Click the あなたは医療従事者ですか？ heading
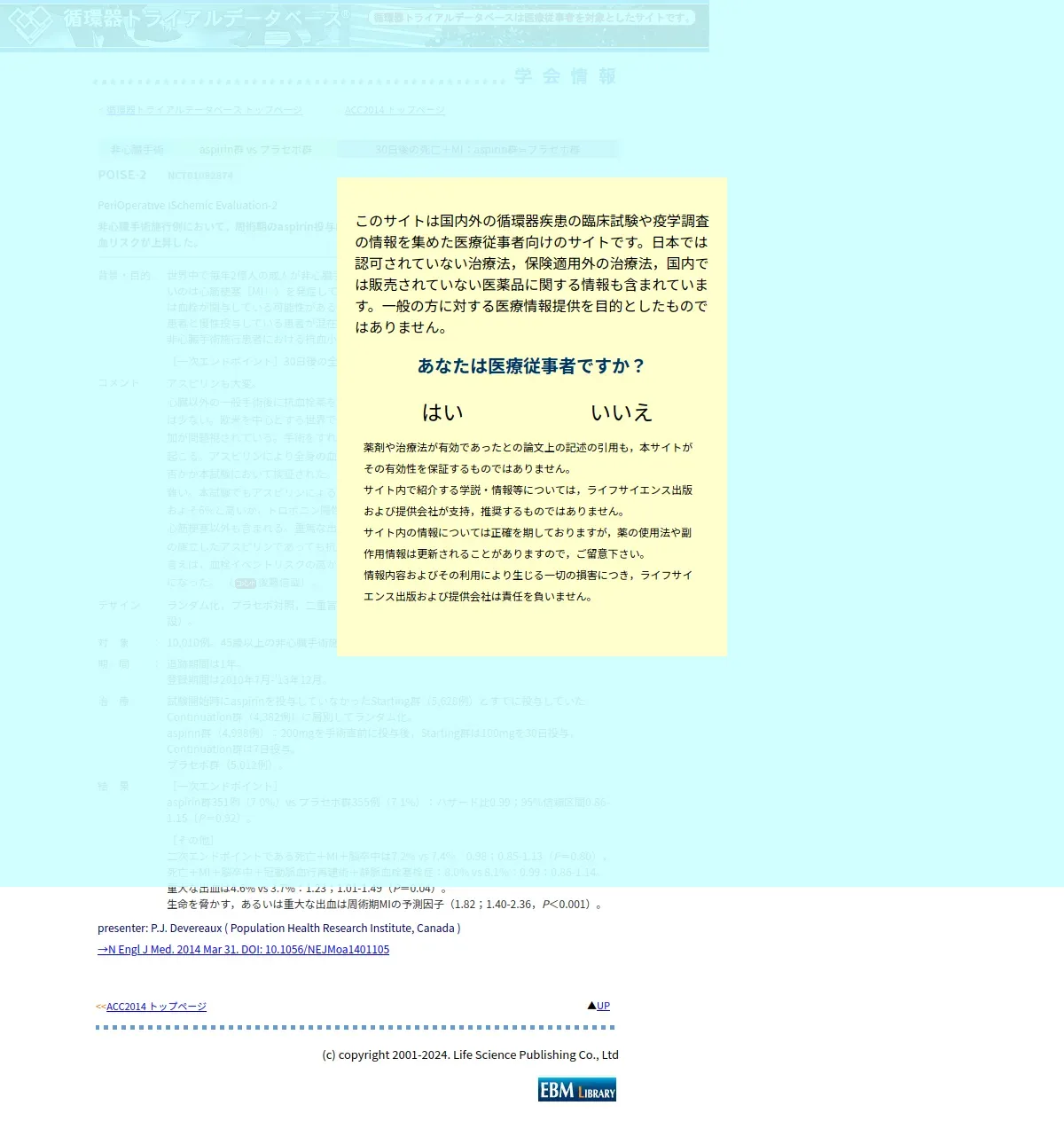Screen dimensions: 1064x1121 point(532,365)
